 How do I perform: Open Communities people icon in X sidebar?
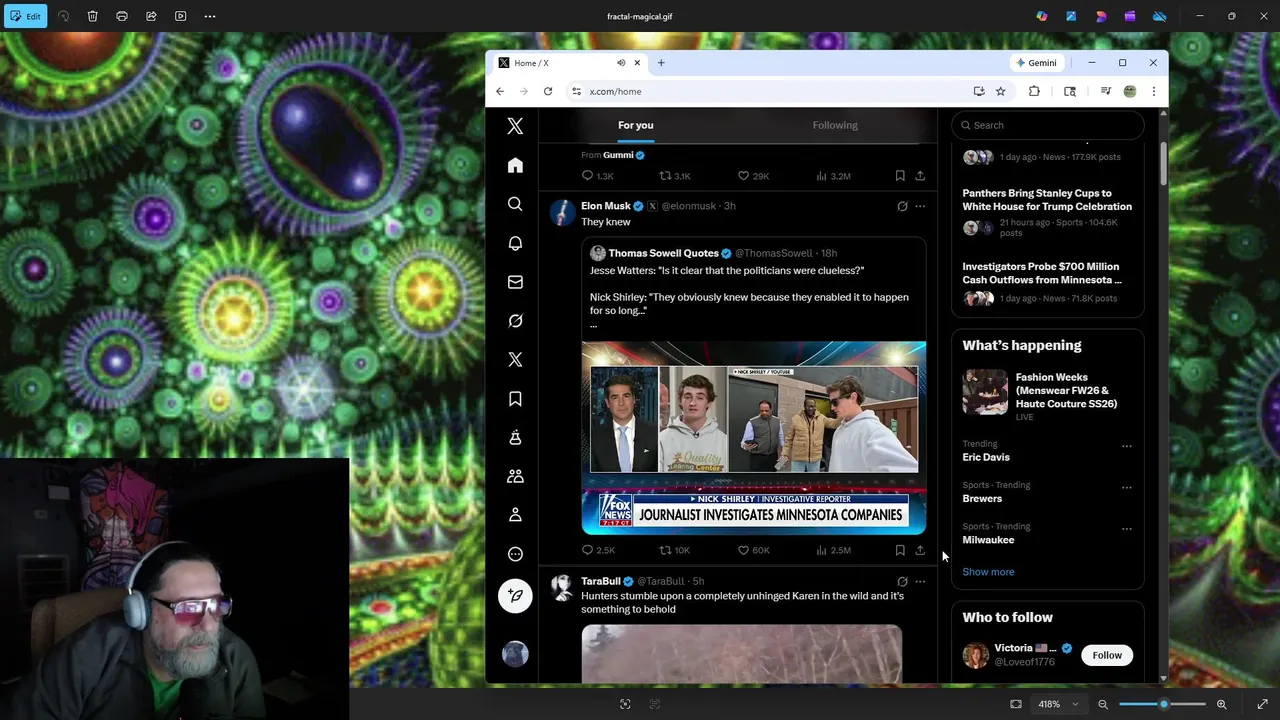pos(515,476)
